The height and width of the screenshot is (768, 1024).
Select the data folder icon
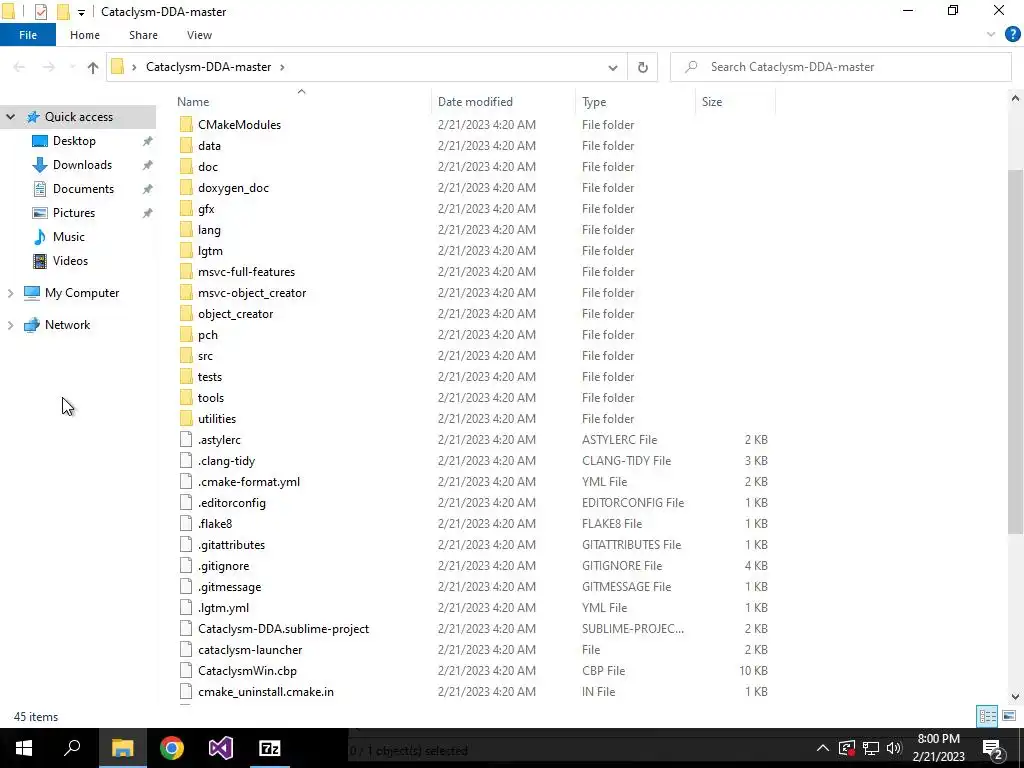point(186,146)
